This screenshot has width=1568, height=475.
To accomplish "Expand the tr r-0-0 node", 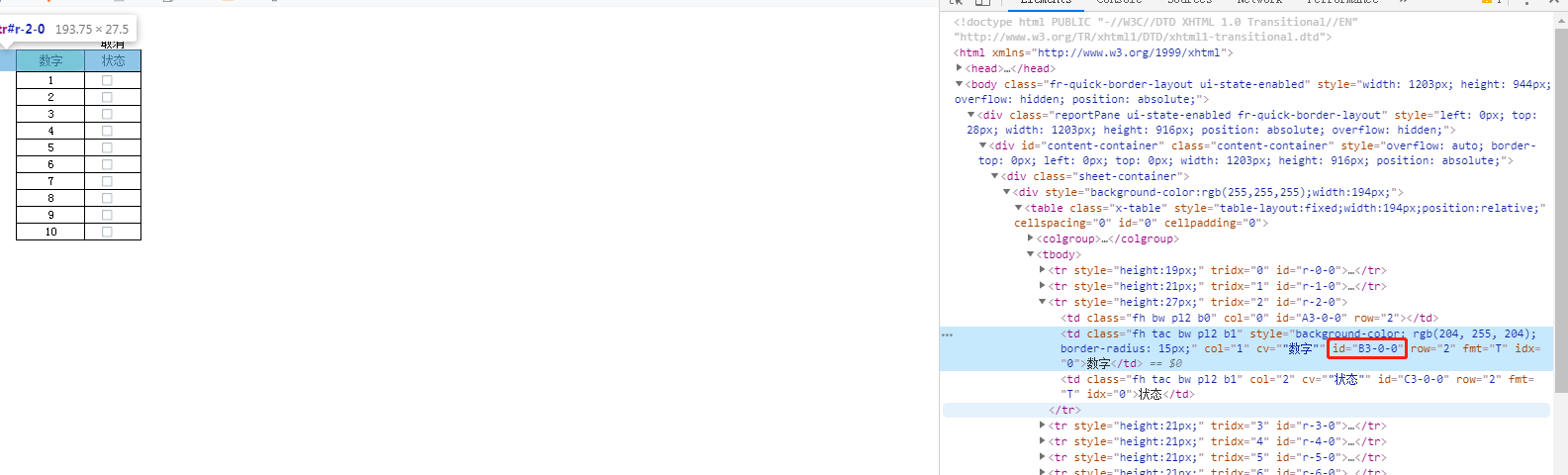I will point(1042,270).
